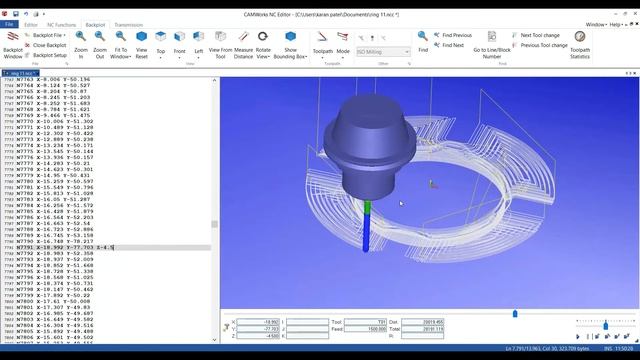Click Find Next

point(449,45)
